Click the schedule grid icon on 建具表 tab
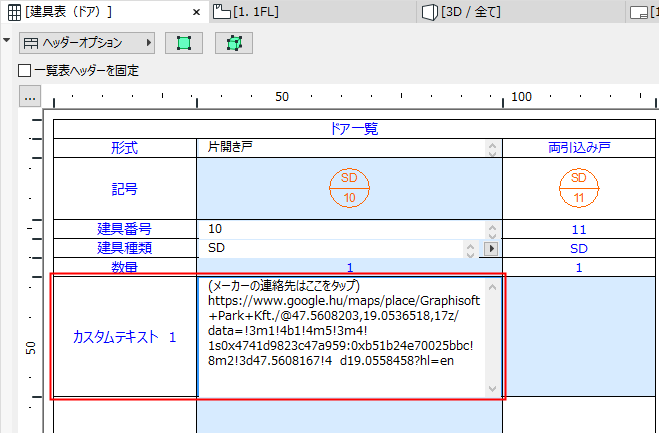659x433 pixels. 14,13
